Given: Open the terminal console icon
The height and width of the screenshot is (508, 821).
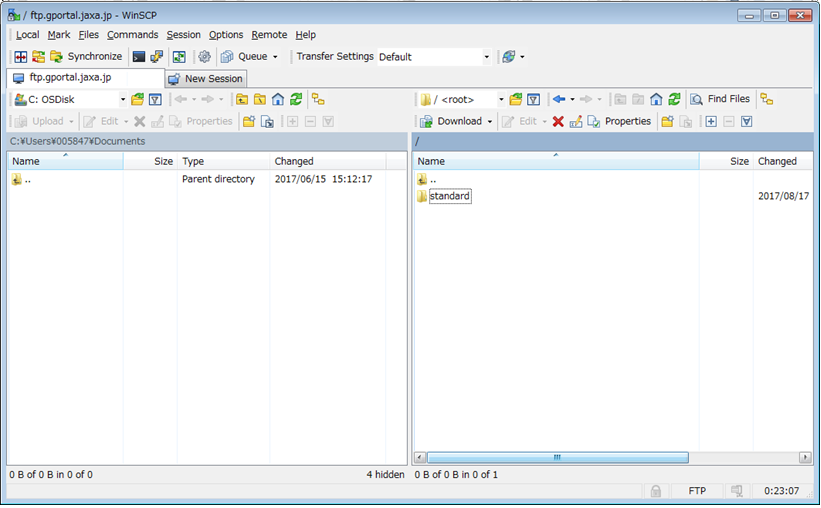Looking at the screenshot, I should tap(139, 57).
